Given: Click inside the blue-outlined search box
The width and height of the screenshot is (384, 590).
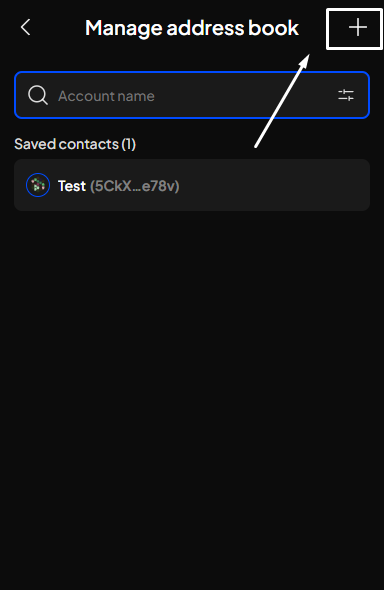Looking at the screenshot, I should [x=192, y=95].
